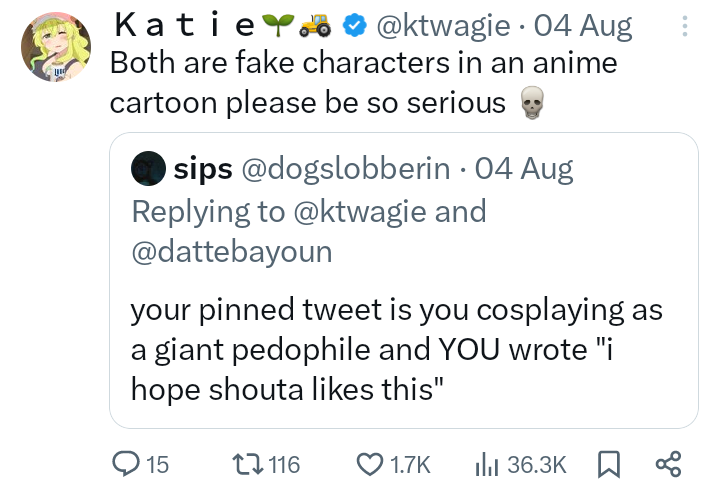Open the @ktwagie handle link
This screenshot has width=720, height=493.
441,26
